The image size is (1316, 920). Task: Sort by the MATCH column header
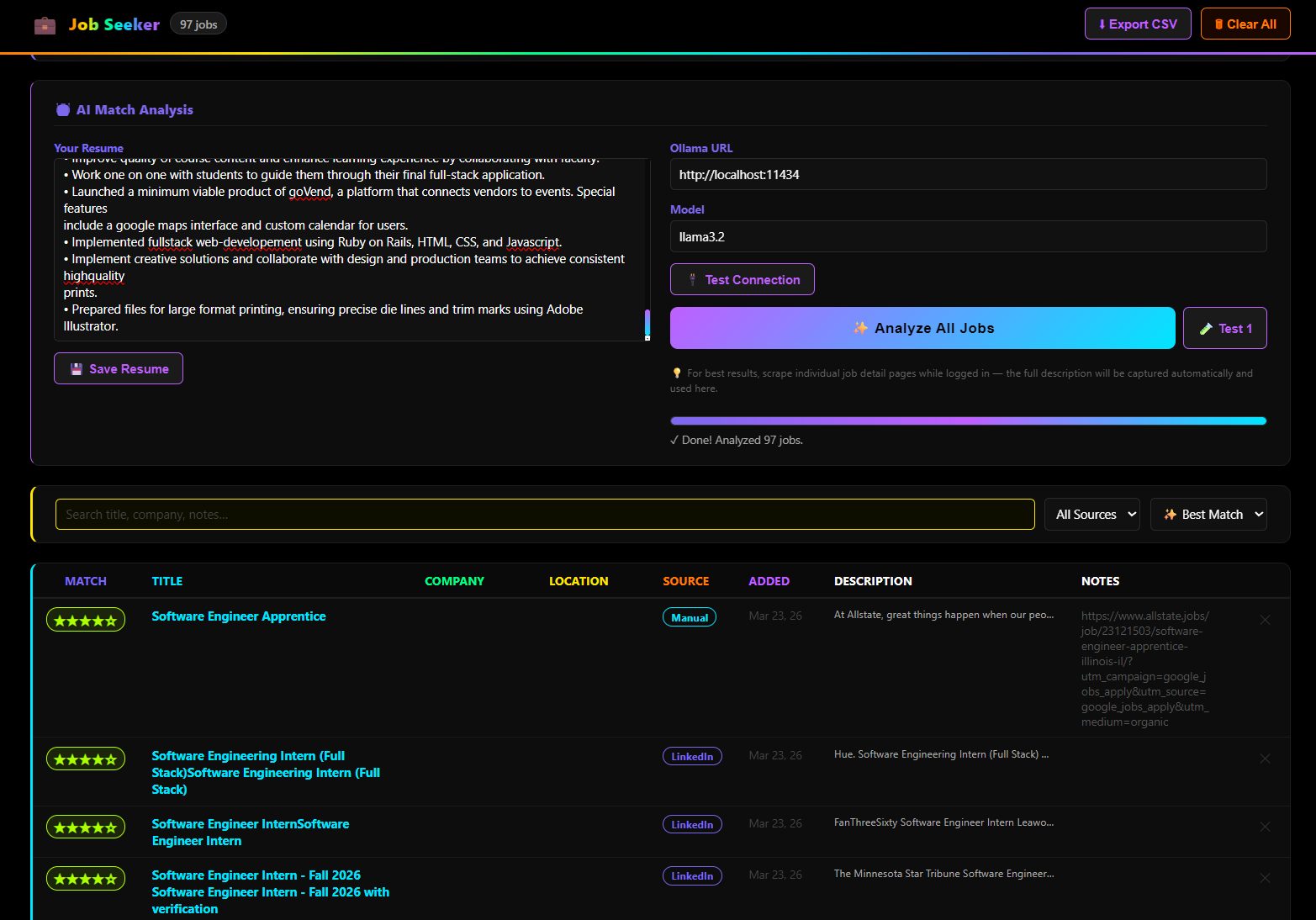(86, 581)
